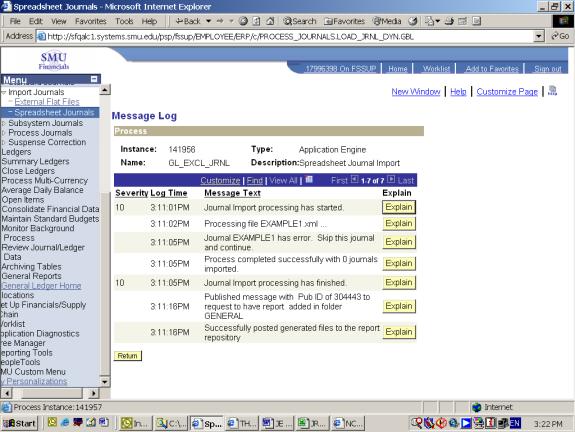575x432 pixels.
Task: Click the menu pane vertical scrollbar down arrow
Action: [105, 382]
